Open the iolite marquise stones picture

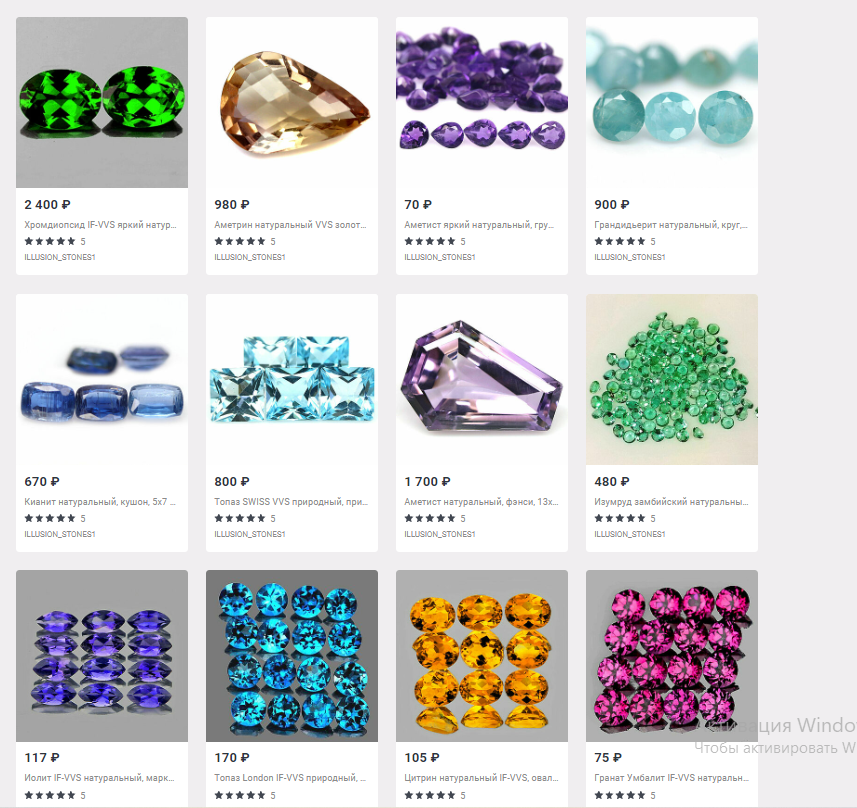pyautogui.click(x=102, y=656)
